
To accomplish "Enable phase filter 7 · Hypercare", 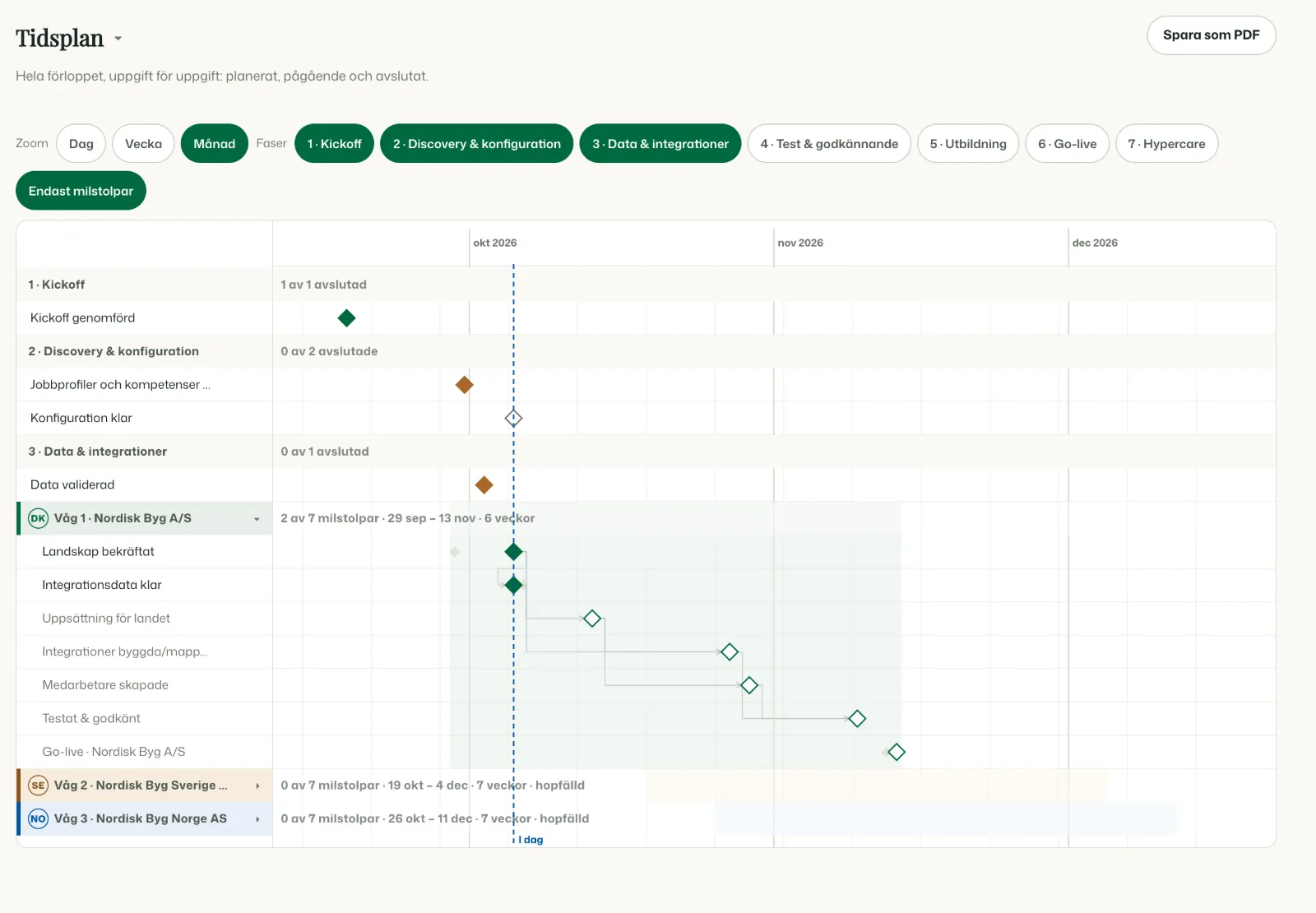I will 1167,144.
